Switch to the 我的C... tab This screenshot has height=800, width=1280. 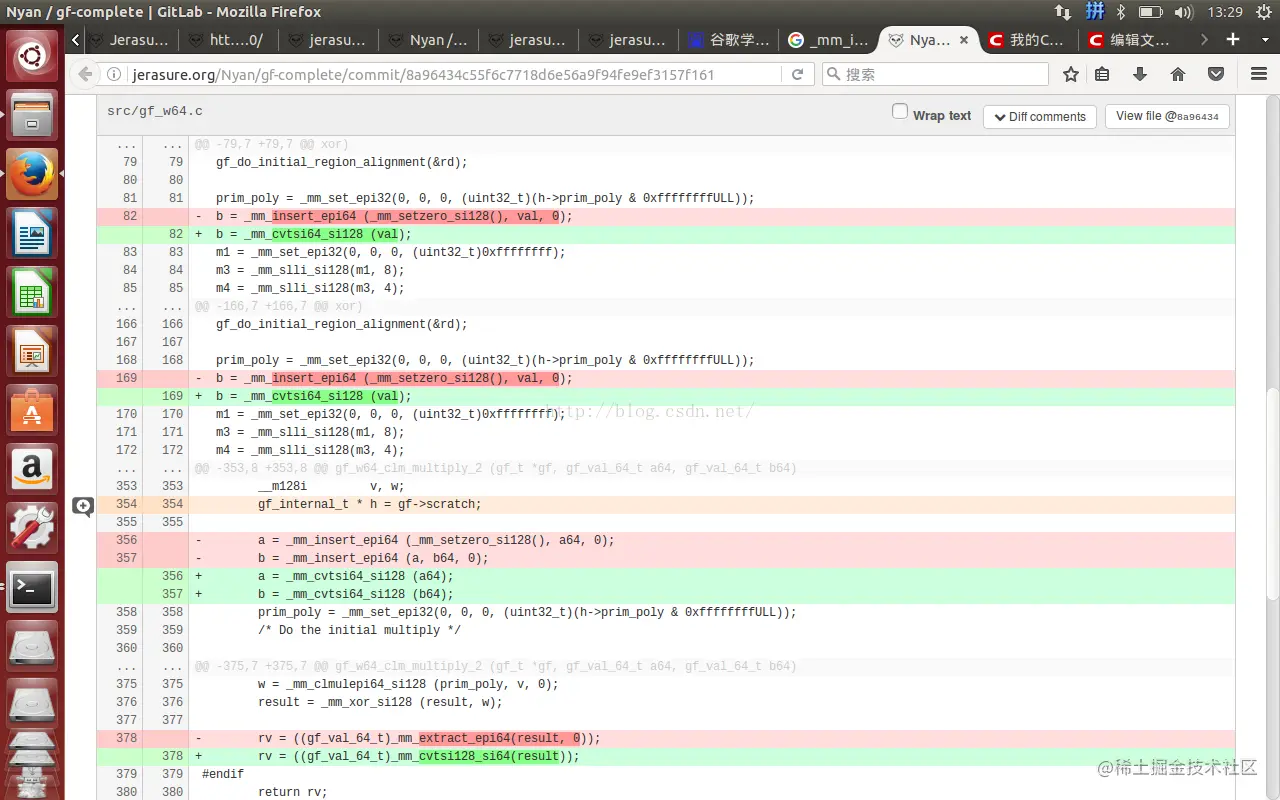tap(1029, 40)
